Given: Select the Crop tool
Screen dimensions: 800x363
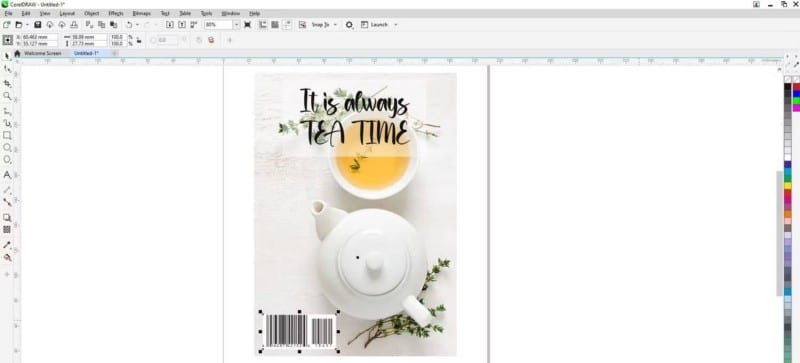Looking at the screenshot, I should click(7, 83).
